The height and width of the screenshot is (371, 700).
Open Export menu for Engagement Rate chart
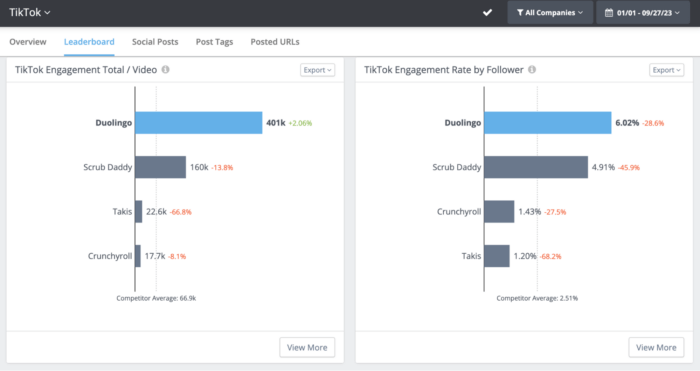(667, 70)
